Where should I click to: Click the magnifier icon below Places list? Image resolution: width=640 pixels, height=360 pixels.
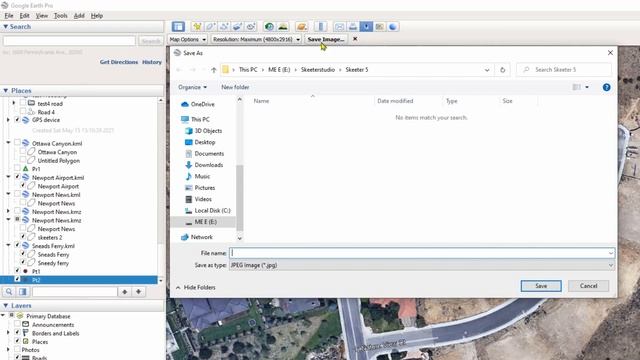9,292
